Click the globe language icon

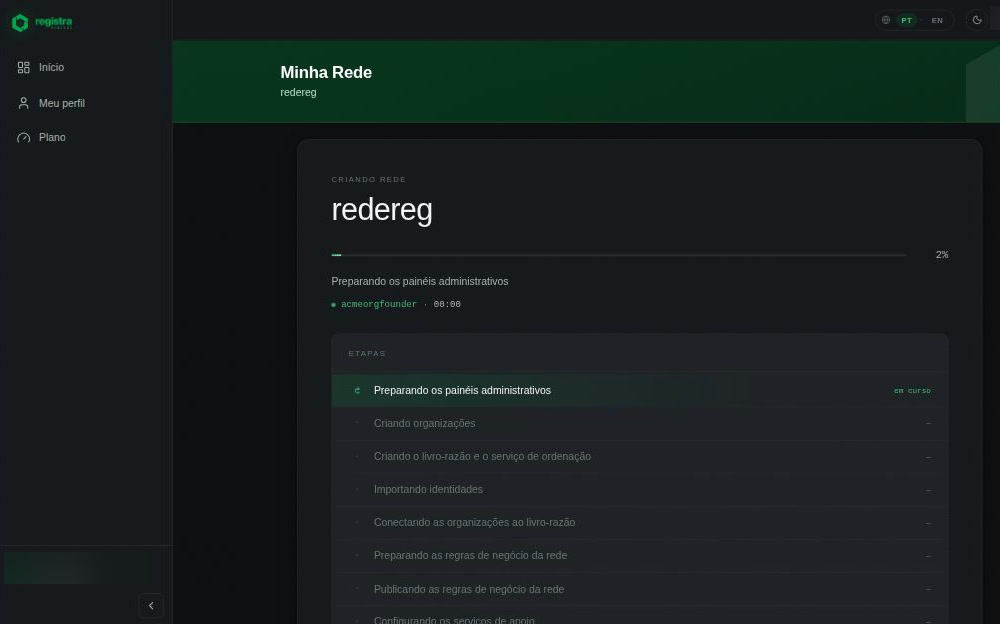886,20
